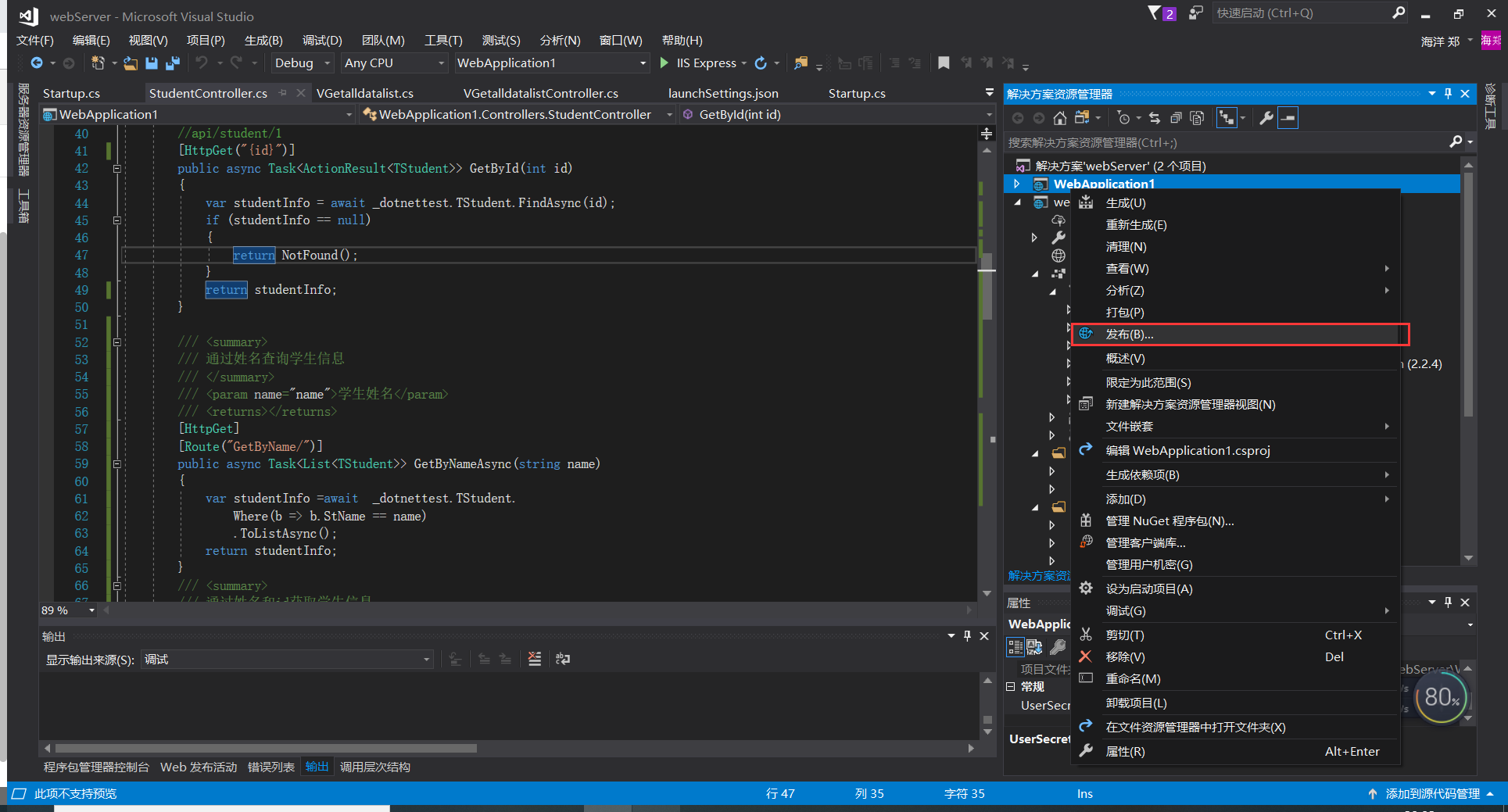
Task: Click Collapse All in Solution Explorer toolbar
Action: click(x=1176, y=118)
